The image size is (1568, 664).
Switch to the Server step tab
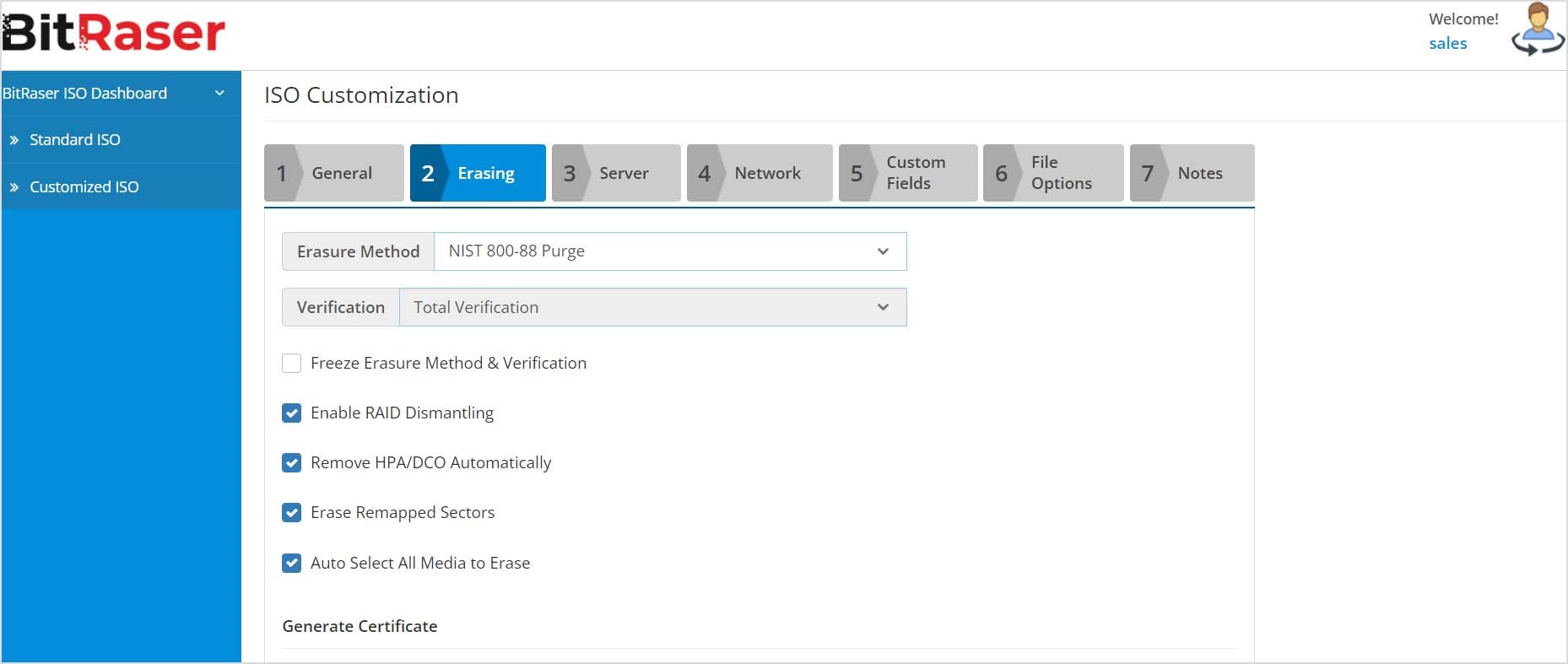coord(616,173)
